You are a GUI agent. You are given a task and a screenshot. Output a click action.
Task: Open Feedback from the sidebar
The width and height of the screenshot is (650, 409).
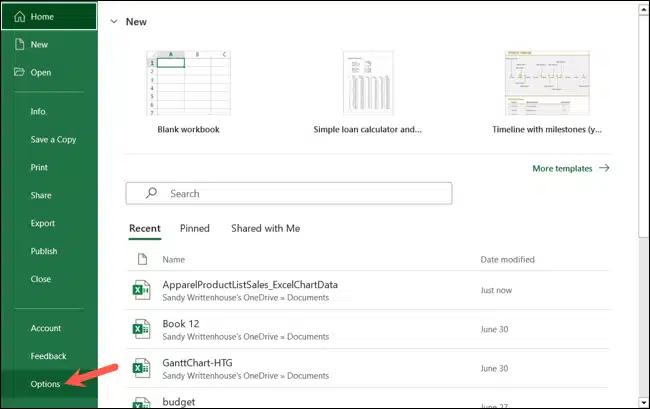48,356
